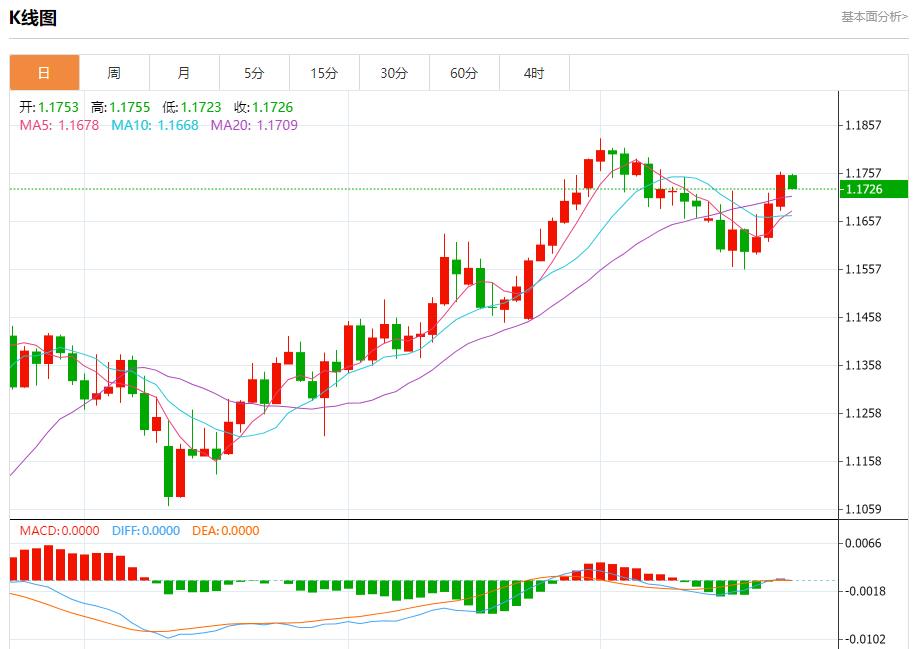The image size is (915, 649).
Task: Switch to the 周 weekly timeframe tab
Action: (114, 72)
